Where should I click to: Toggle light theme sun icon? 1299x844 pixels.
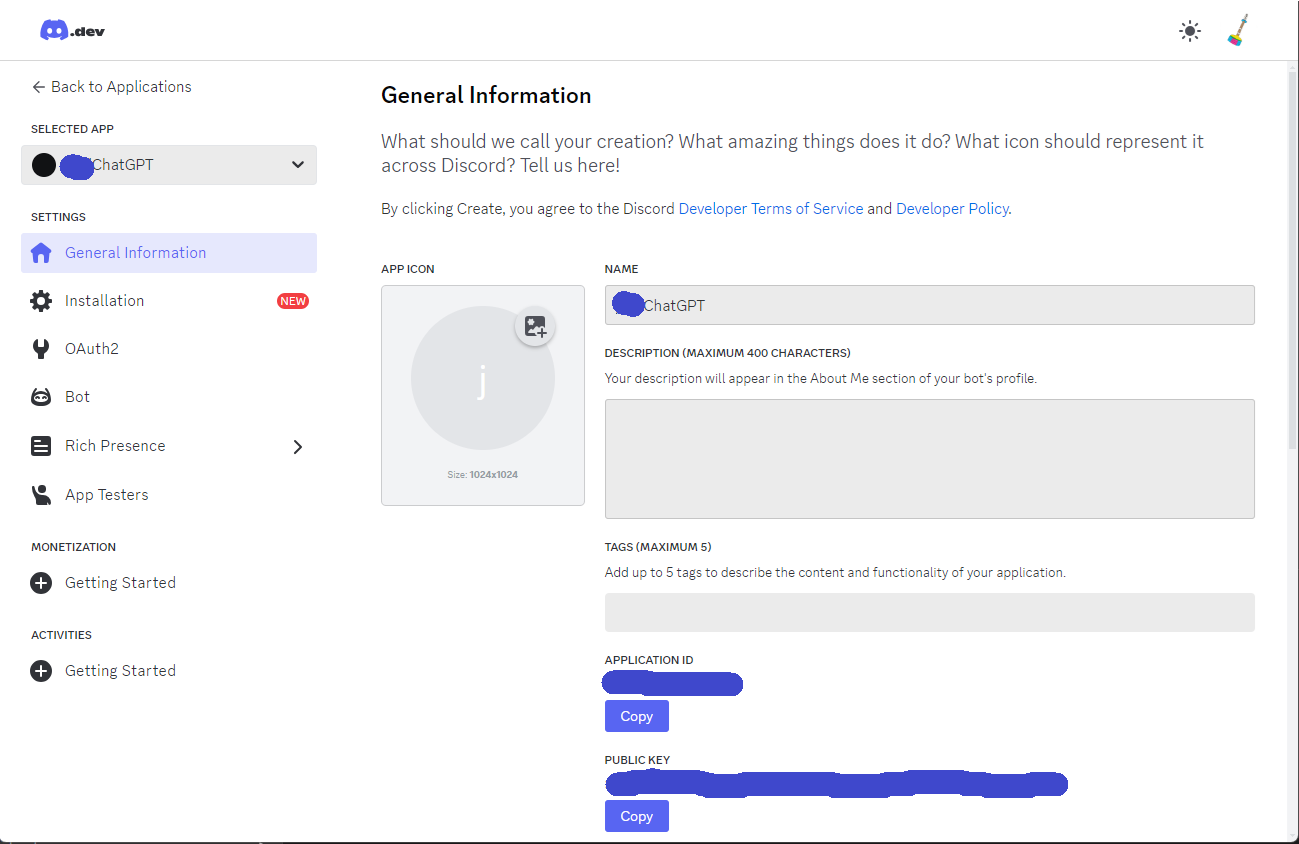(x=1189, y=31)
